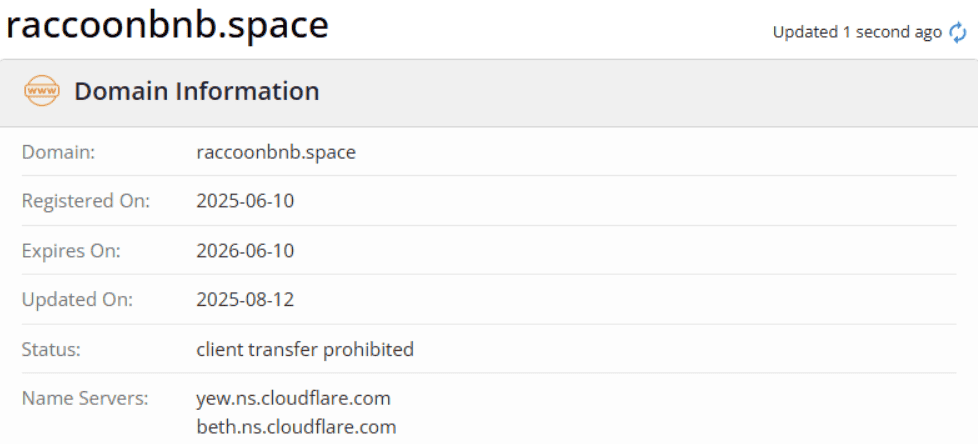Click the 'Domain:' field label

click(x=57, y=152)
